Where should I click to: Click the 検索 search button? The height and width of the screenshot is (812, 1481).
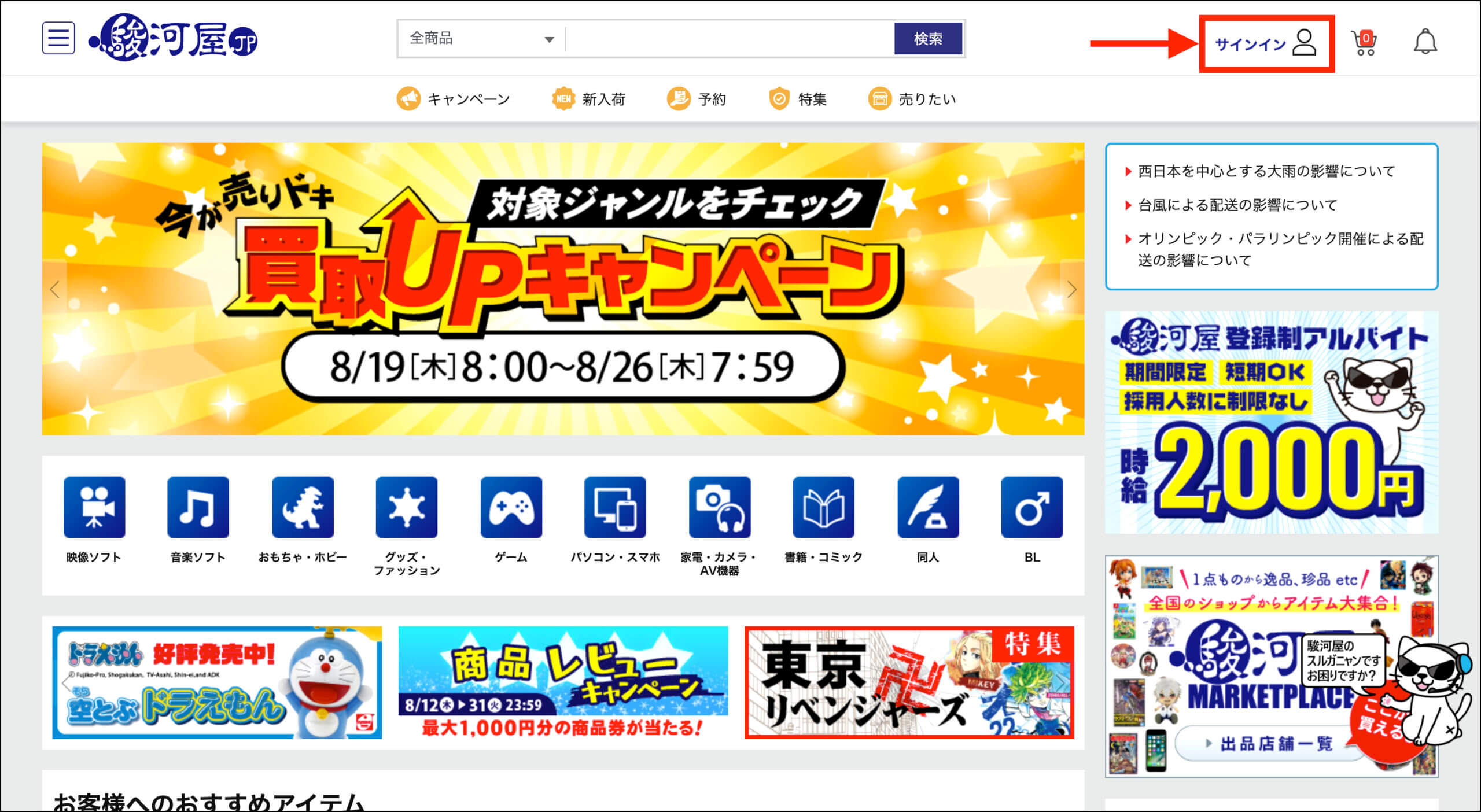tap(928, 39)
